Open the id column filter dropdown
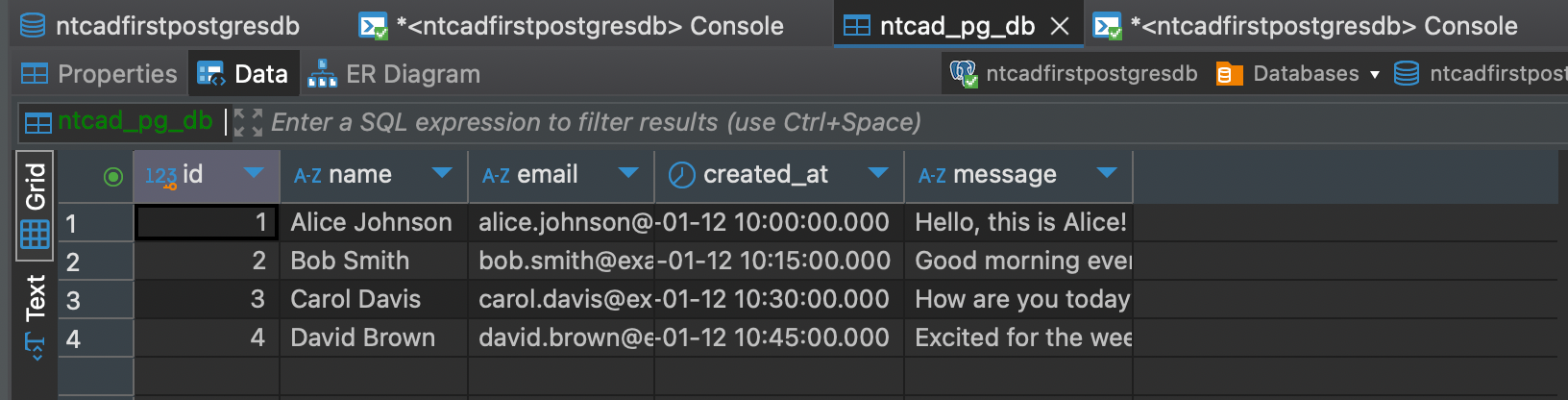 [x=254, y=173]
